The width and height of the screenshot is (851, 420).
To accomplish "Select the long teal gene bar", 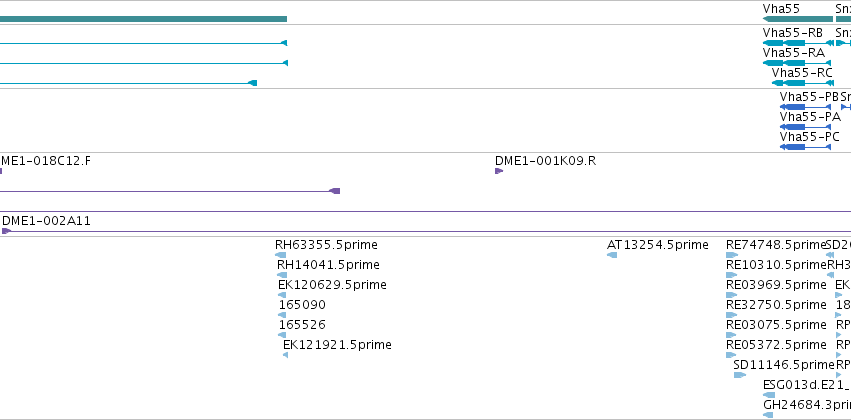I will (143, 19).
